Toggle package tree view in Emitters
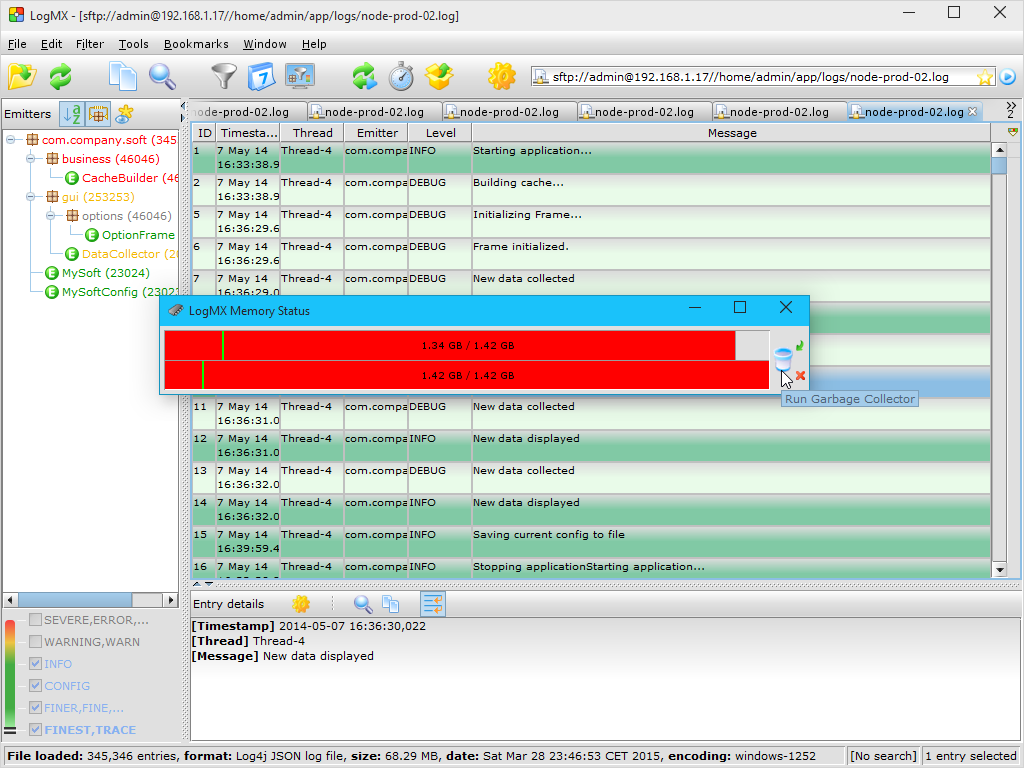This screenshot has height=768, width=1024. [98, 114]
